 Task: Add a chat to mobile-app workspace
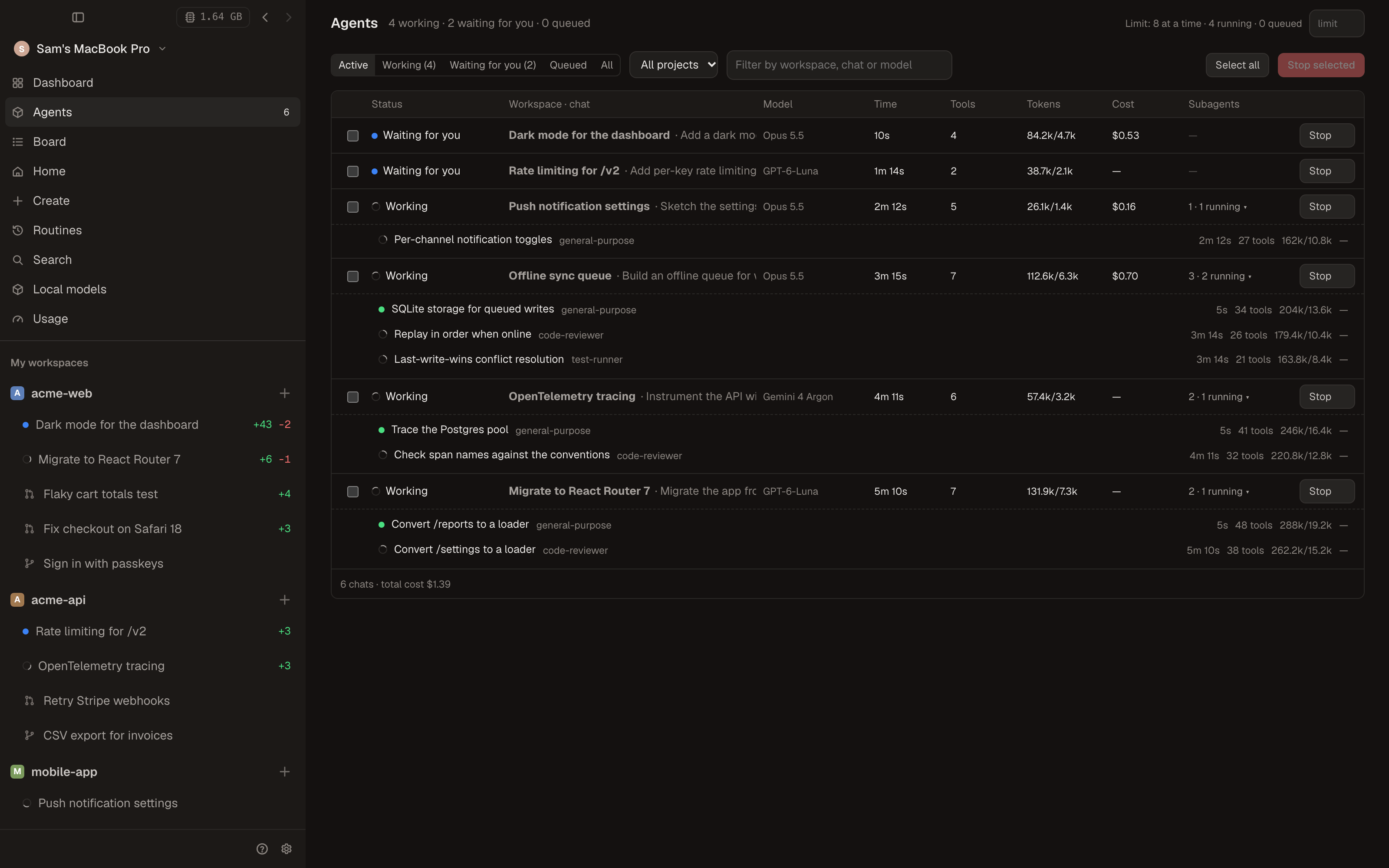(x=285, y=772)
